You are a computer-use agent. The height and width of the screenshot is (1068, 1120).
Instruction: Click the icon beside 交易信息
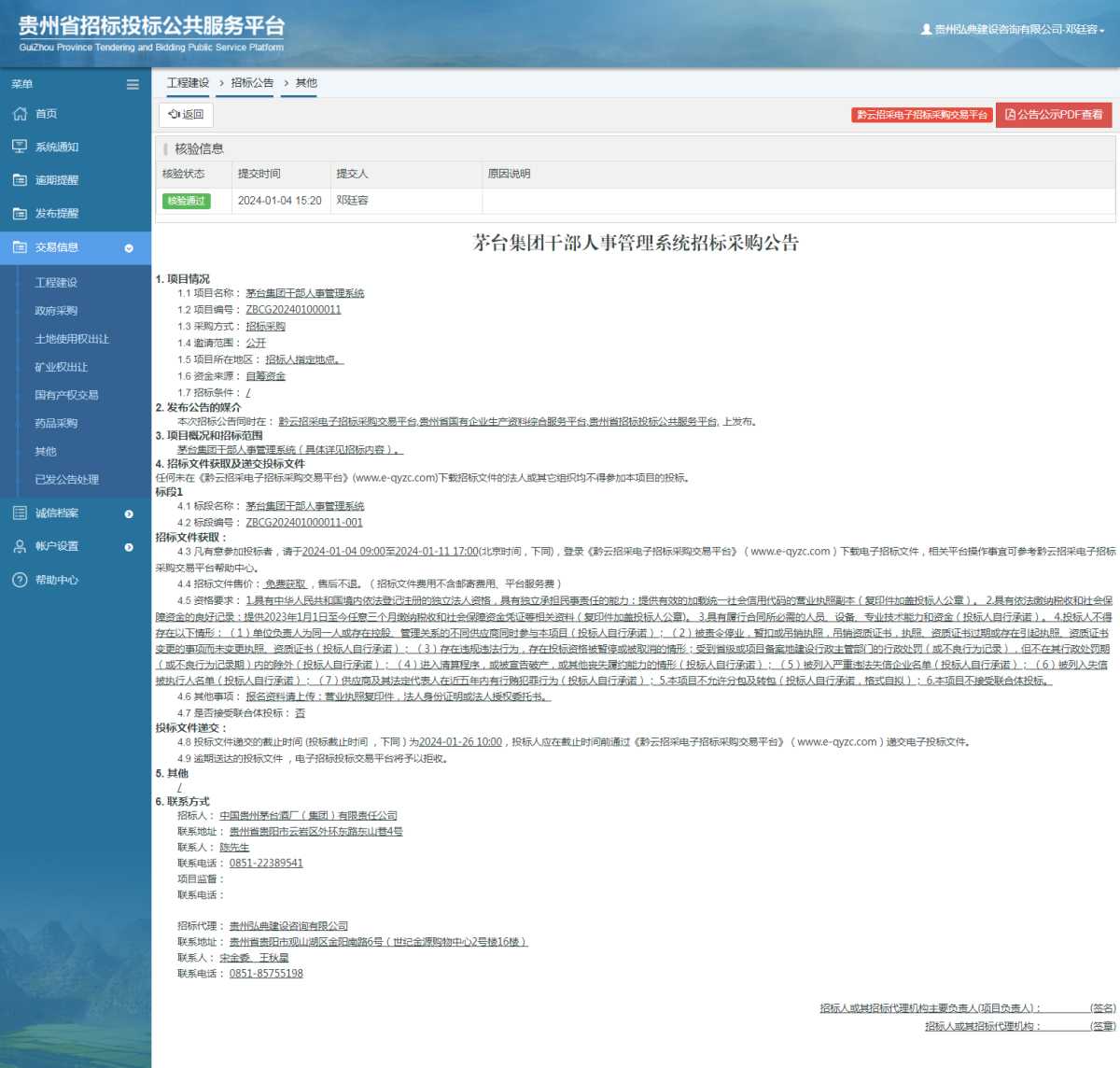tap(20, 247)
